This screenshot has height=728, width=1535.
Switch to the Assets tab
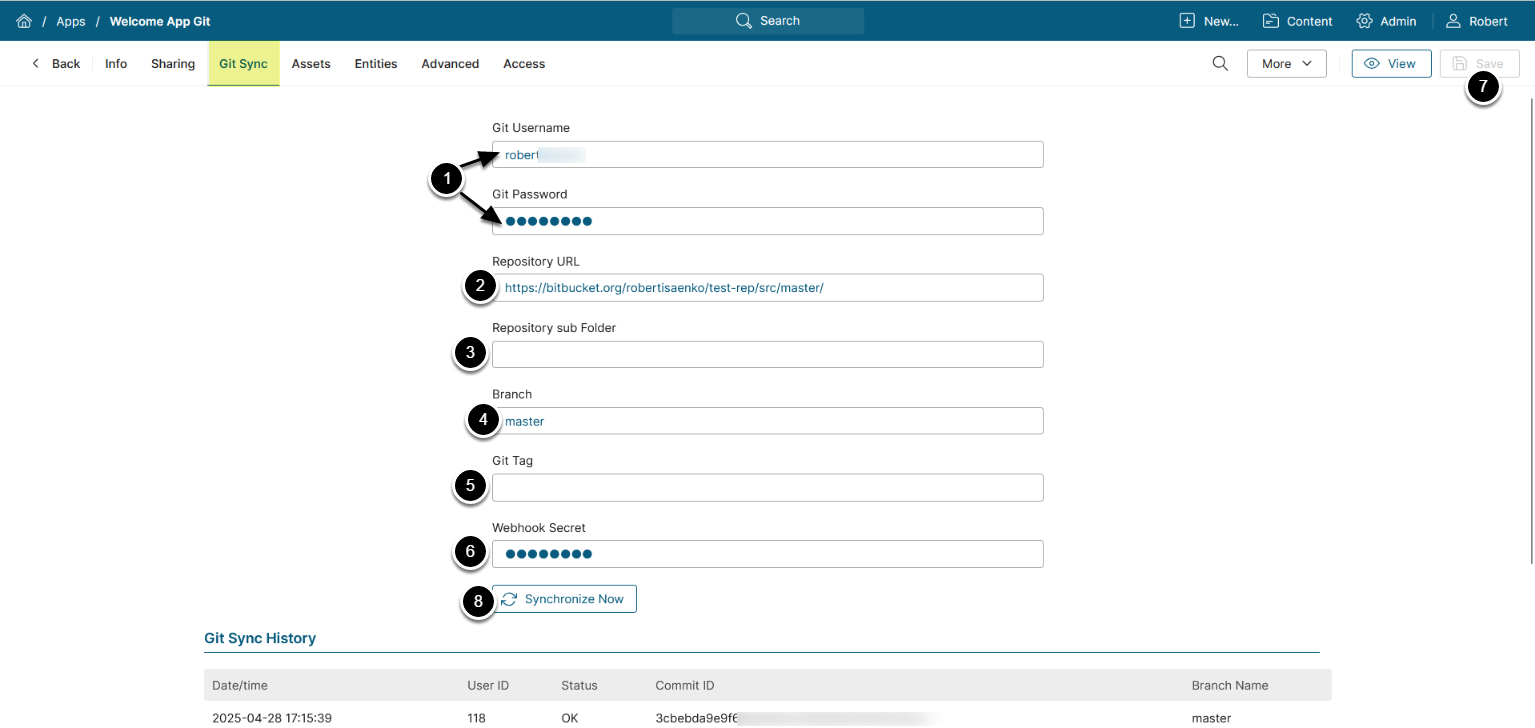click(x=311, y=63)
